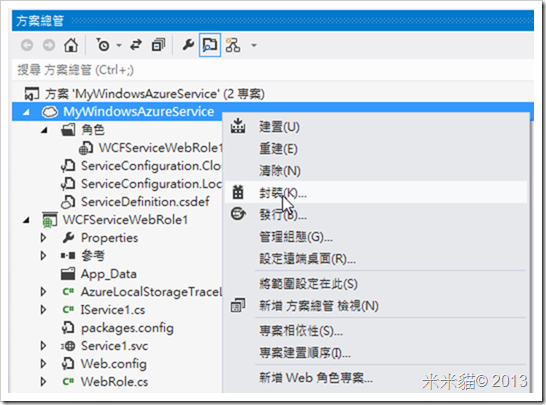
Task: Collapse the MyWindowsAzureService project node
Action: (x=26, y=112)
